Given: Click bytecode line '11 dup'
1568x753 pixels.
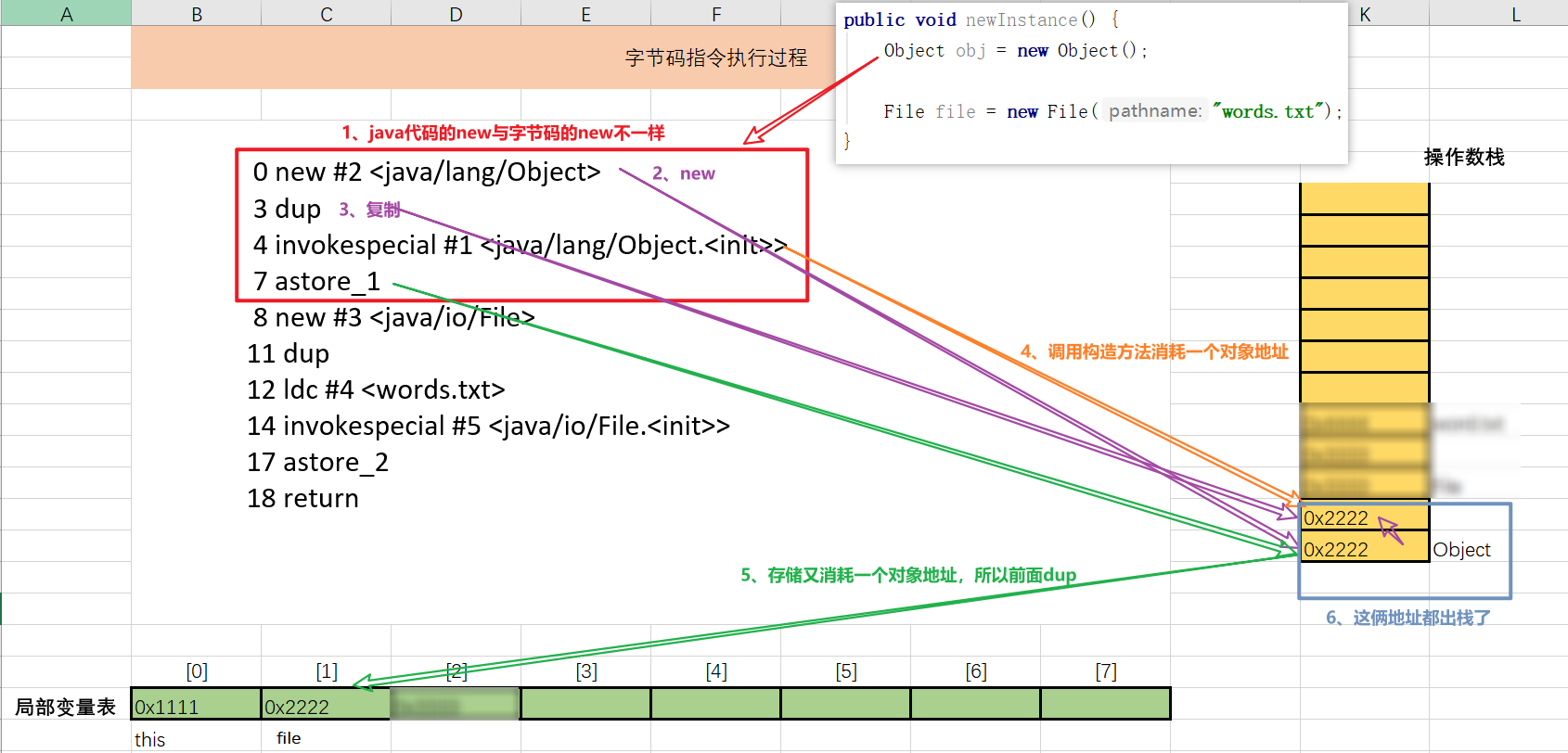Looking at the screenshot, I should [x=288, y=353].
